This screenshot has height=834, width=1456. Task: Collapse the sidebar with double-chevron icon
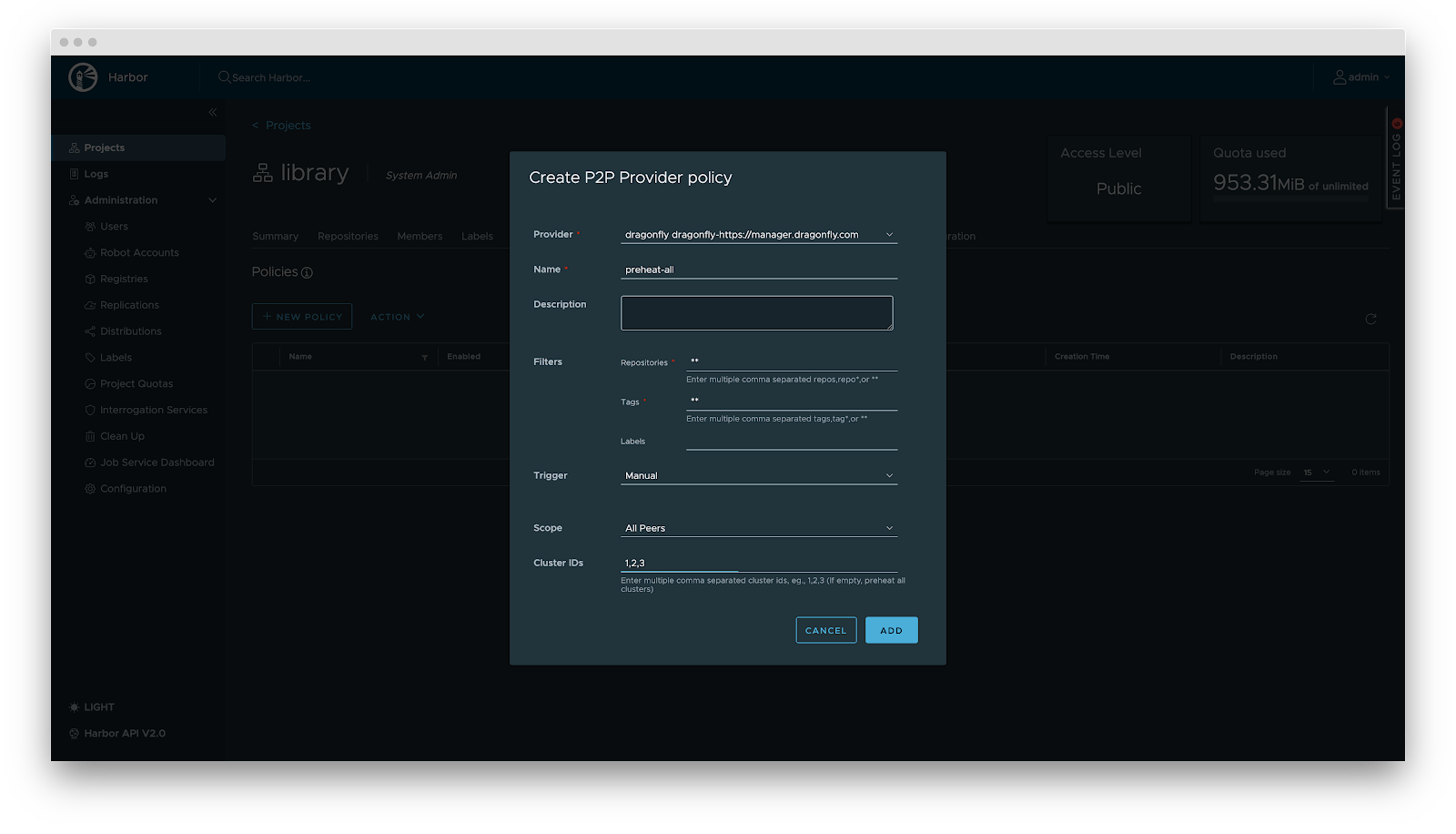[212, 112]
